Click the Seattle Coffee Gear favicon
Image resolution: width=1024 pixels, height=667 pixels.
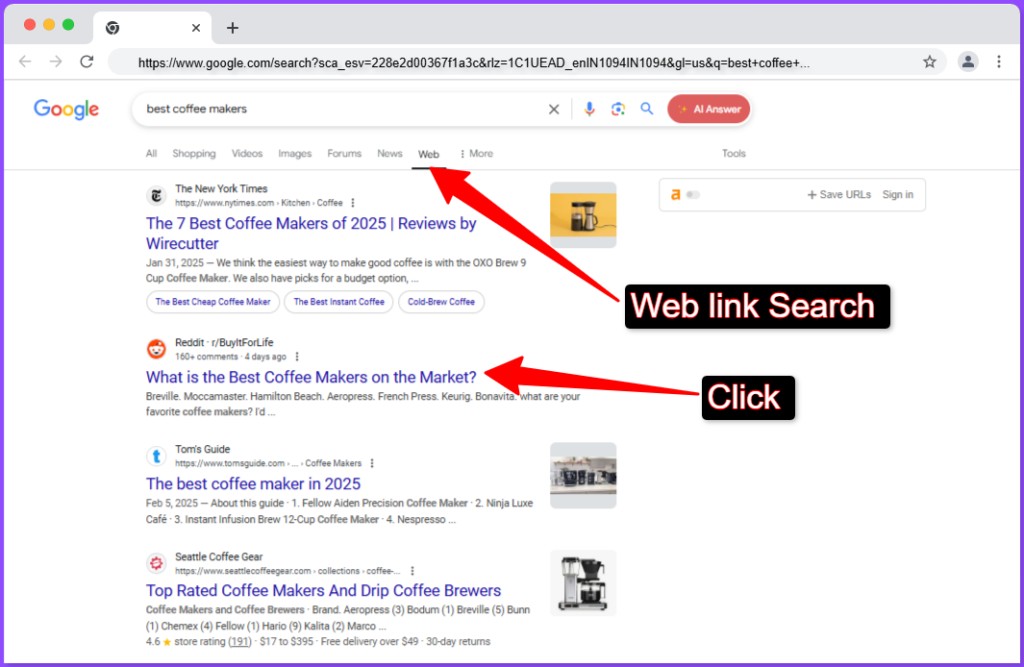pyautogui.click(x=156, y=563)
